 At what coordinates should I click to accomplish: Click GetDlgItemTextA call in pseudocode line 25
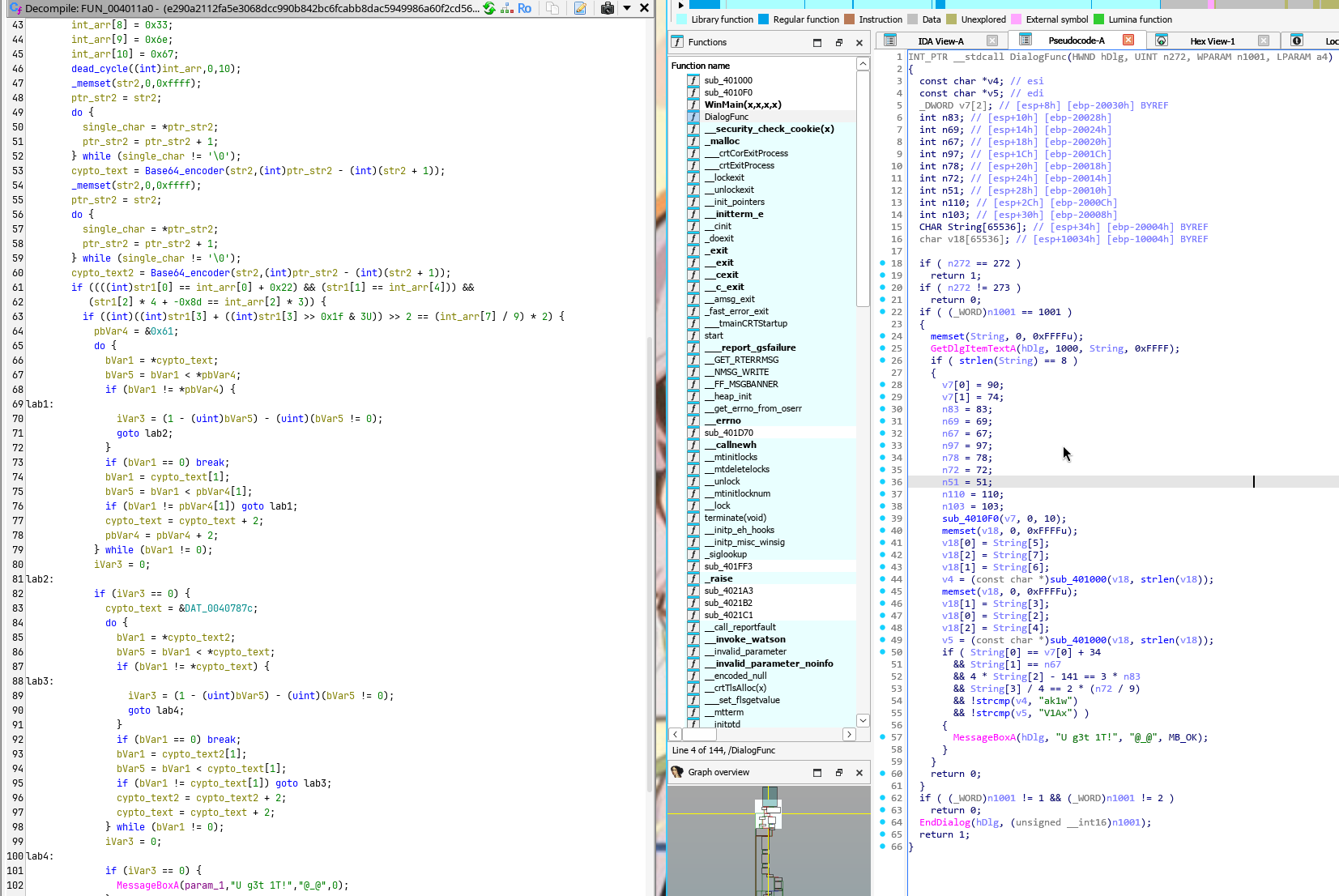pyautogui.click(x=973, y=348)
